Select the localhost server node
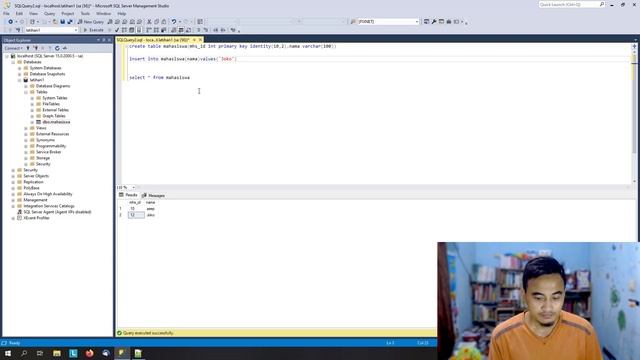The image size is (640, 360). tap(50, 56)
